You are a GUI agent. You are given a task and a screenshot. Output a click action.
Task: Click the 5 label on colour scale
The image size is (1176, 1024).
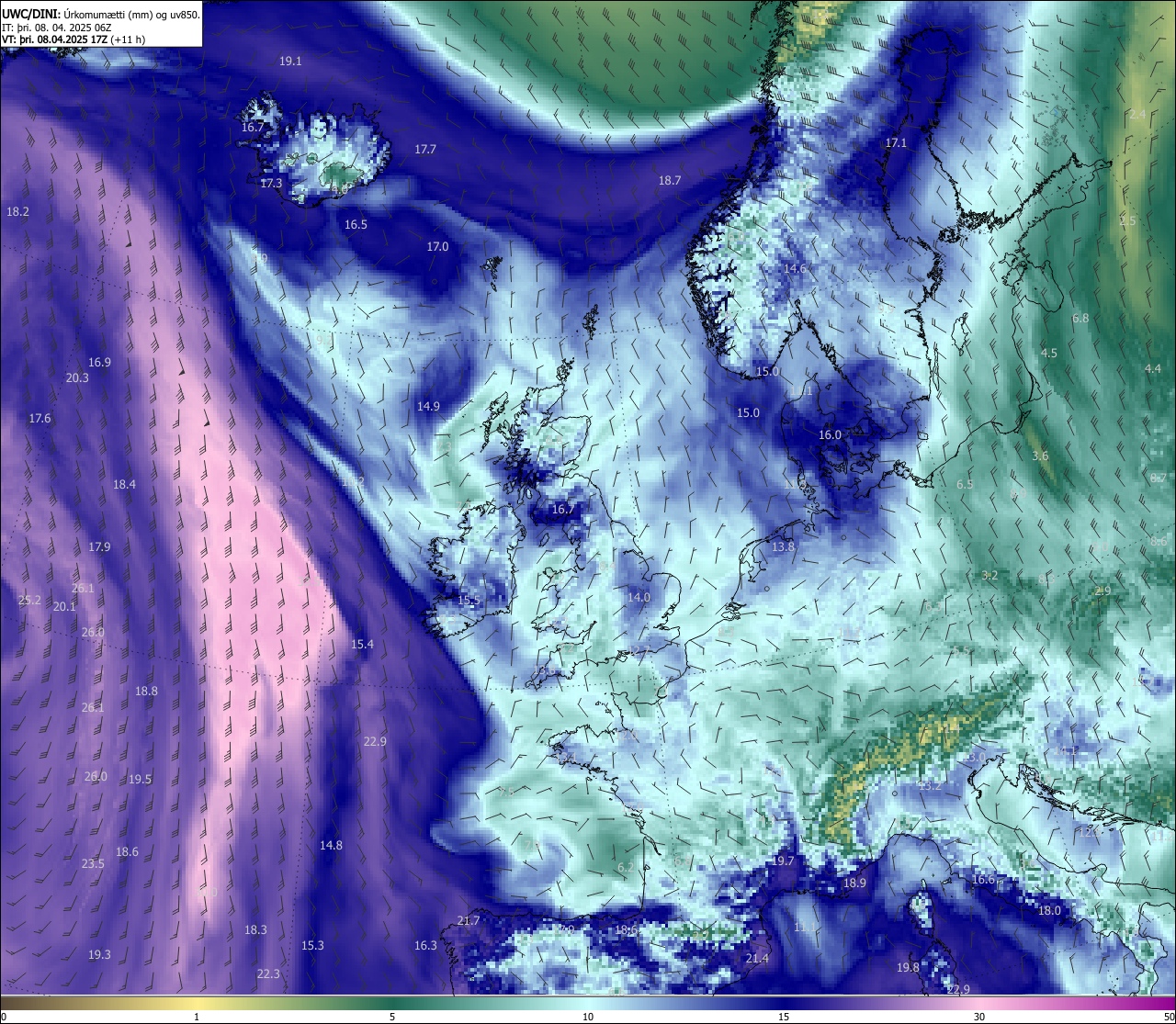(x=392, y=1017)
